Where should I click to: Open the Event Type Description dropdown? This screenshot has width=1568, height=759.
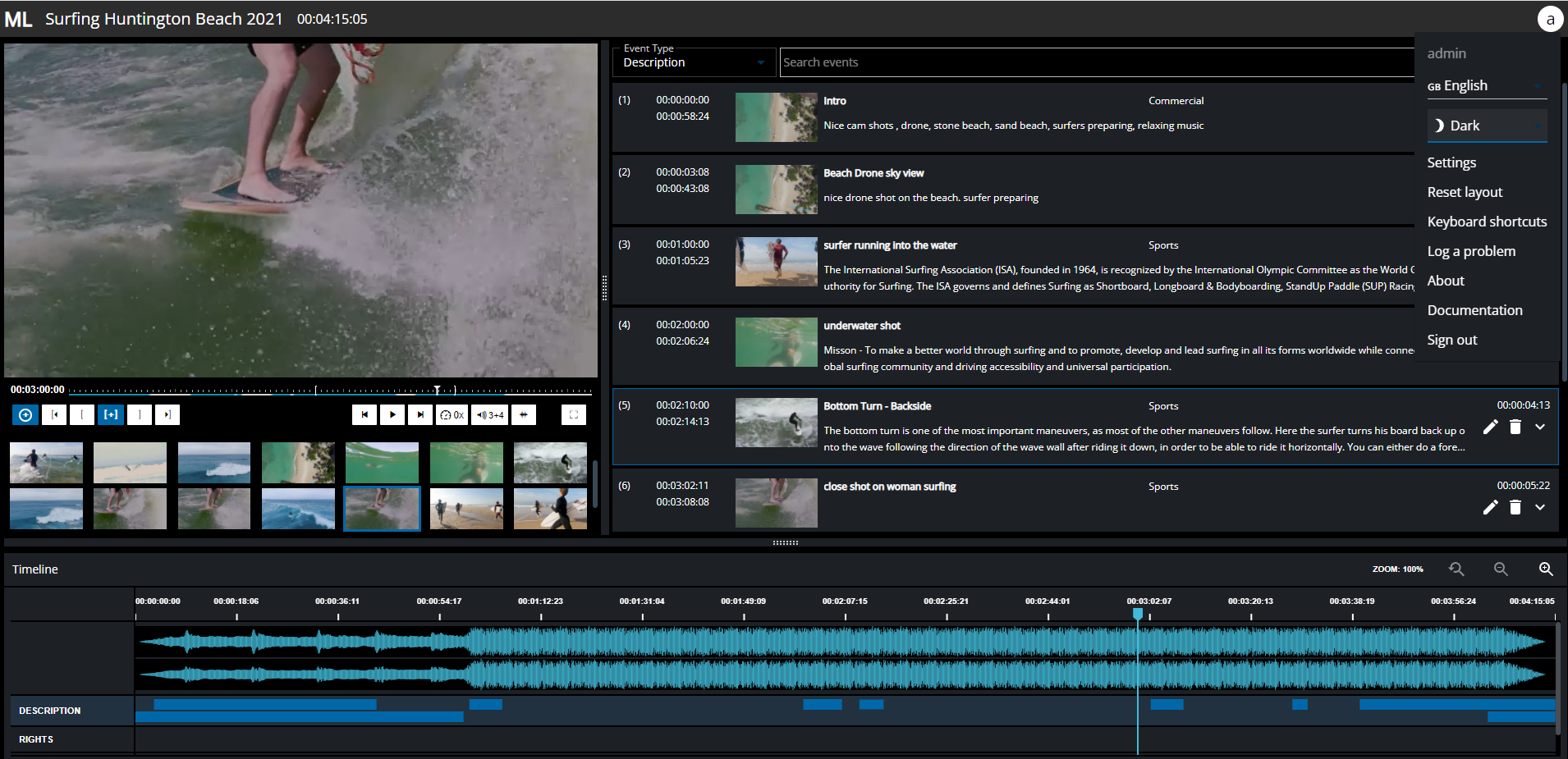[x=694, y=62]
